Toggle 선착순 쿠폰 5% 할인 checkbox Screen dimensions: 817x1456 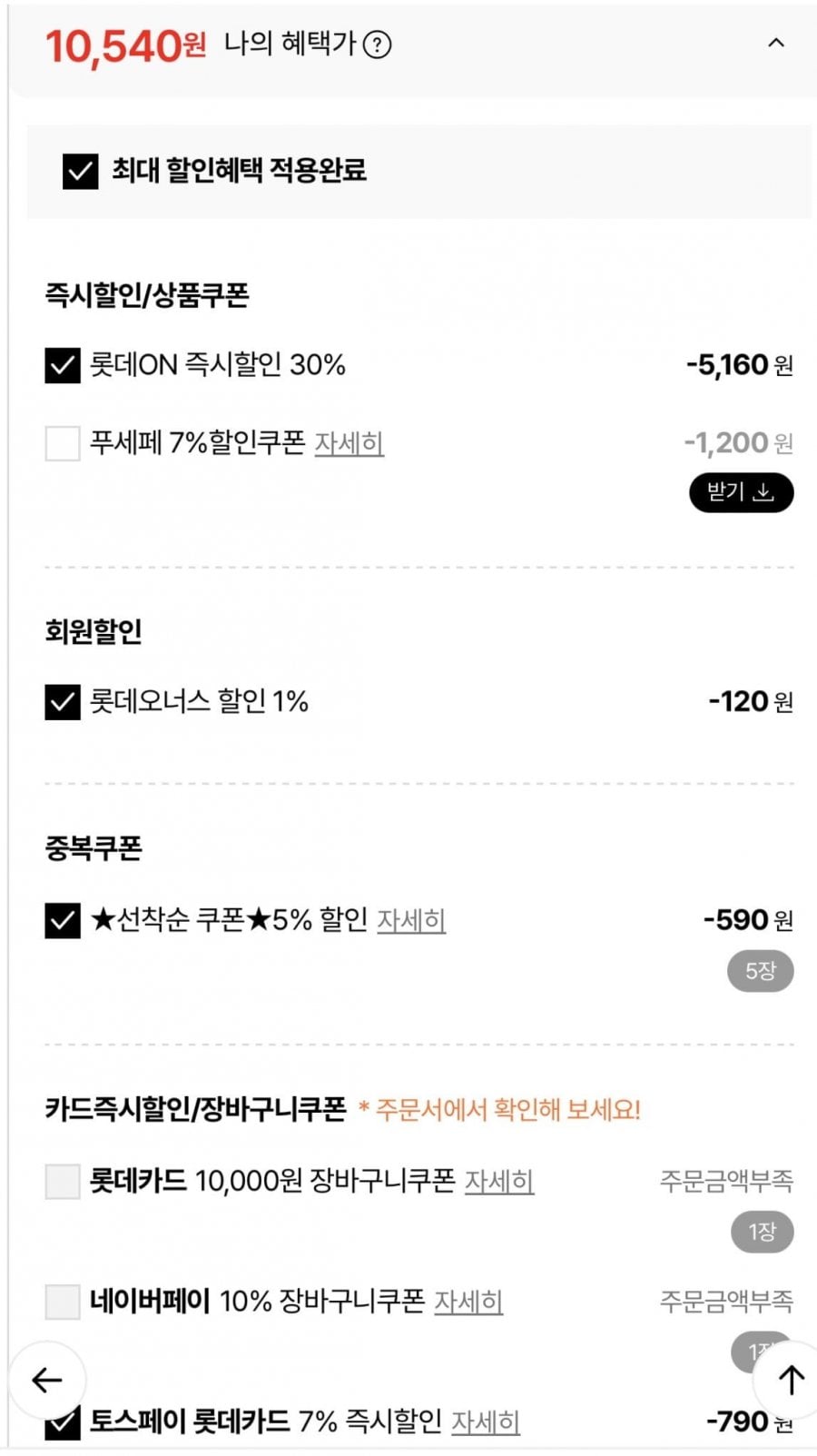coord(63,920)
